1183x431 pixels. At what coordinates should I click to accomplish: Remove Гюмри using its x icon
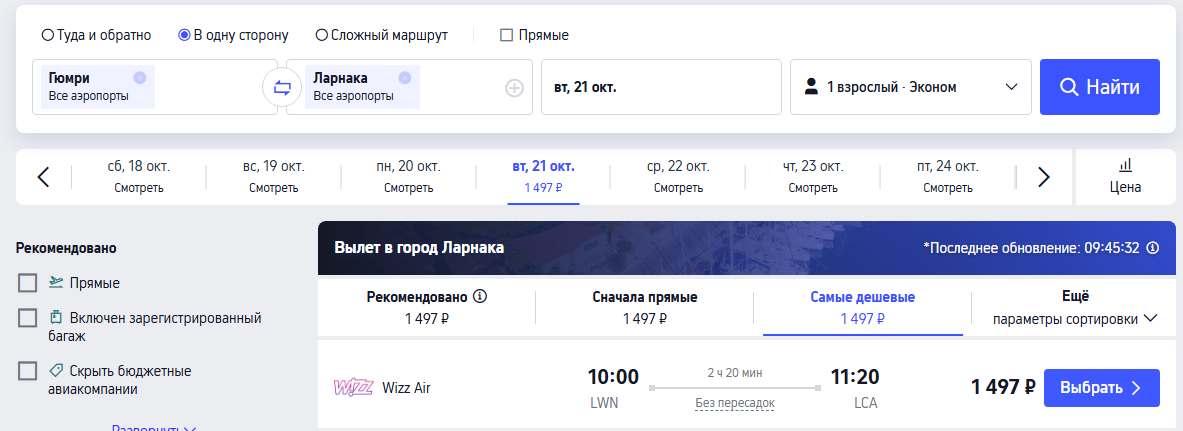coord(140,77)
